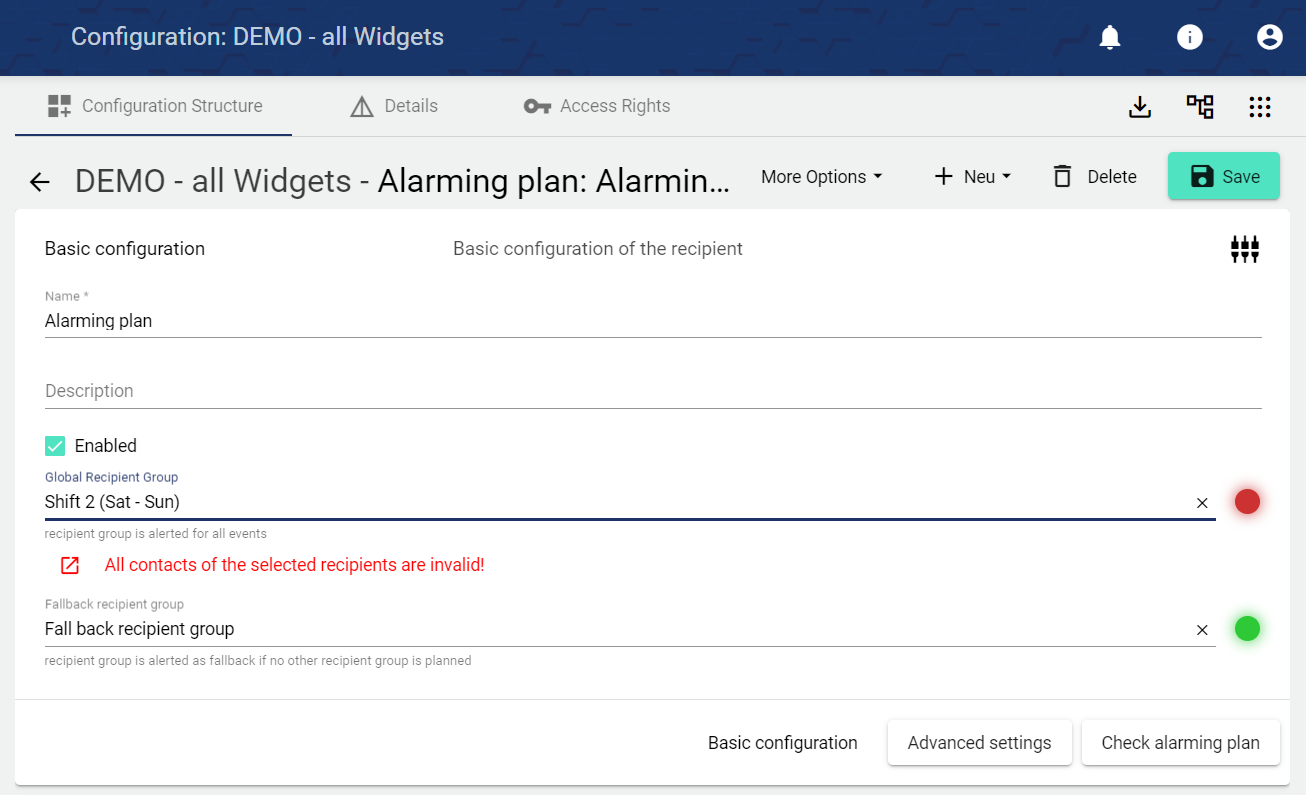Go back using the left arrow
The width and height of the screenshot is (1306, 795).
click(39, 181)
